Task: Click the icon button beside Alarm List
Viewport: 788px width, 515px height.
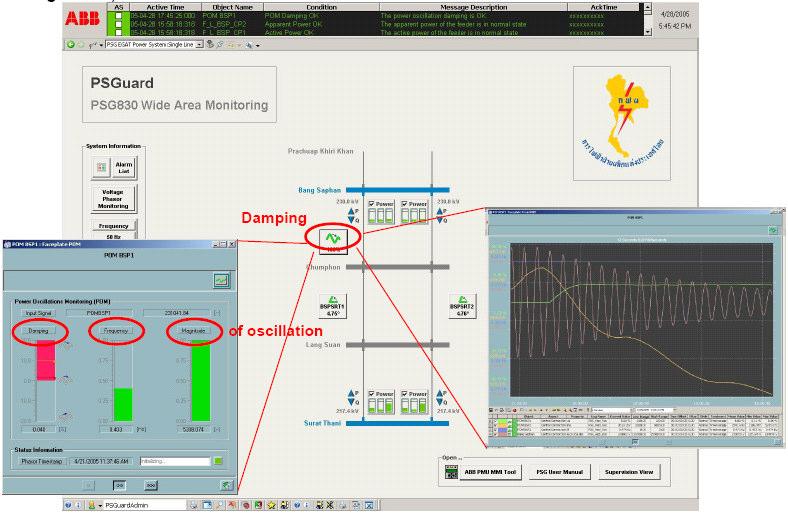Action: (x=102, y=167)
